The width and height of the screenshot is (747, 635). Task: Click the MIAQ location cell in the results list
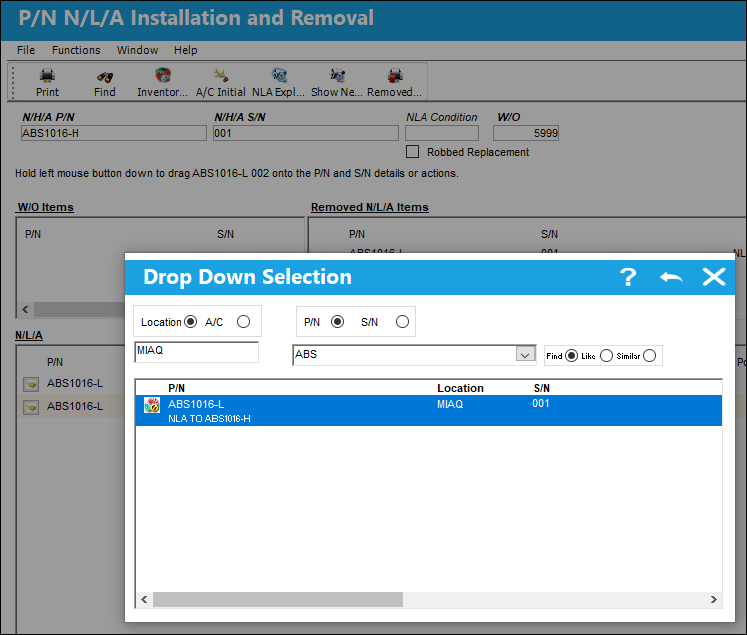[x=450, y=404]
